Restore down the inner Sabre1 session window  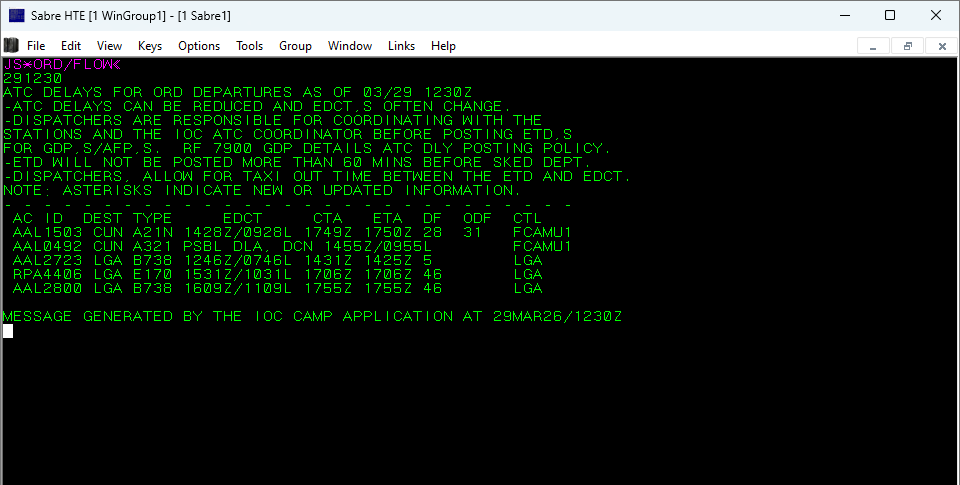907,46
